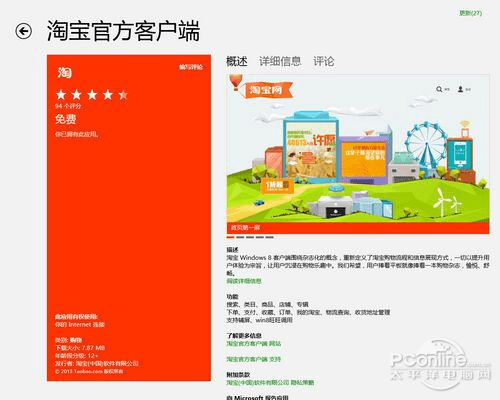This screenshot has width=500, height=400.
Task: Click the age rating 12+ text
Action: coord(76,356)
